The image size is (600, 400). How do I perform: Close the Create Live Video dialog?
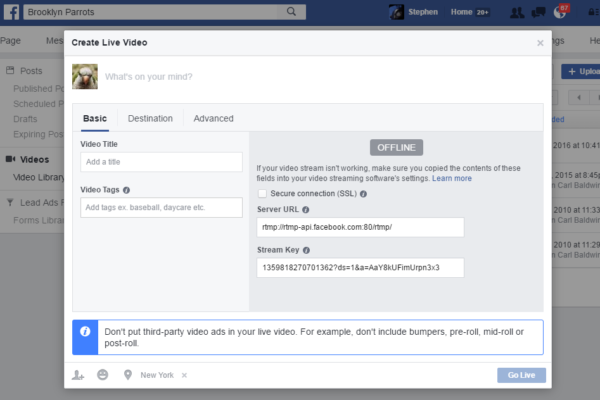[540, 43]
